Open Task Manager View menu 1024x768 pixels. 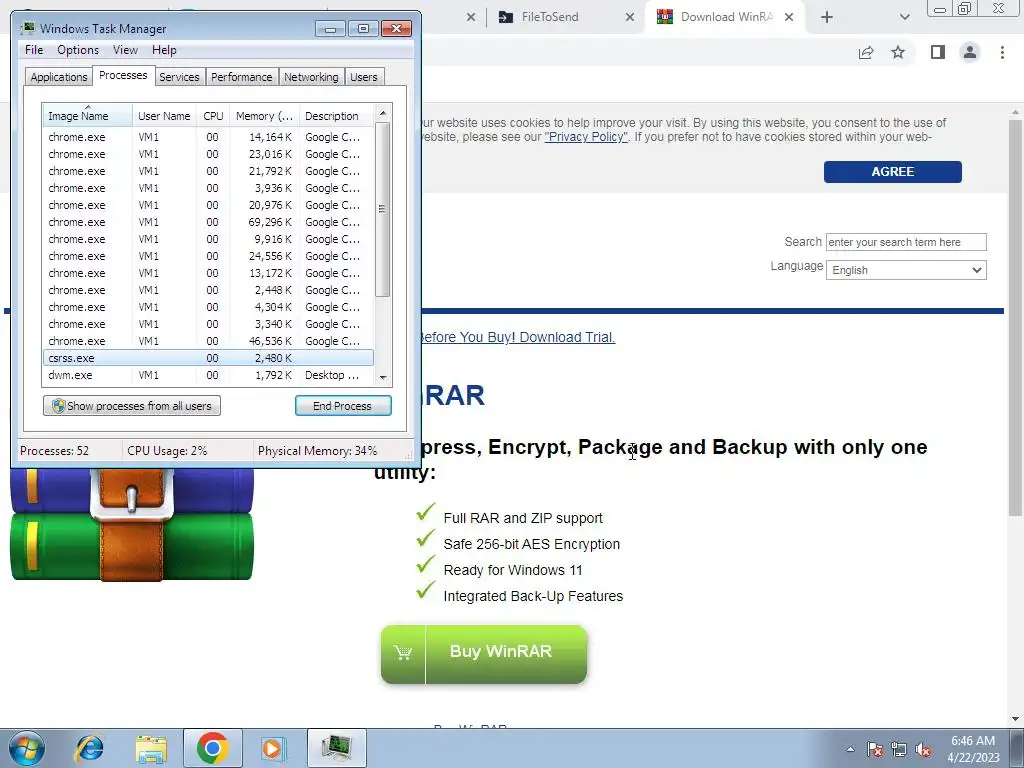coord(125,50)
